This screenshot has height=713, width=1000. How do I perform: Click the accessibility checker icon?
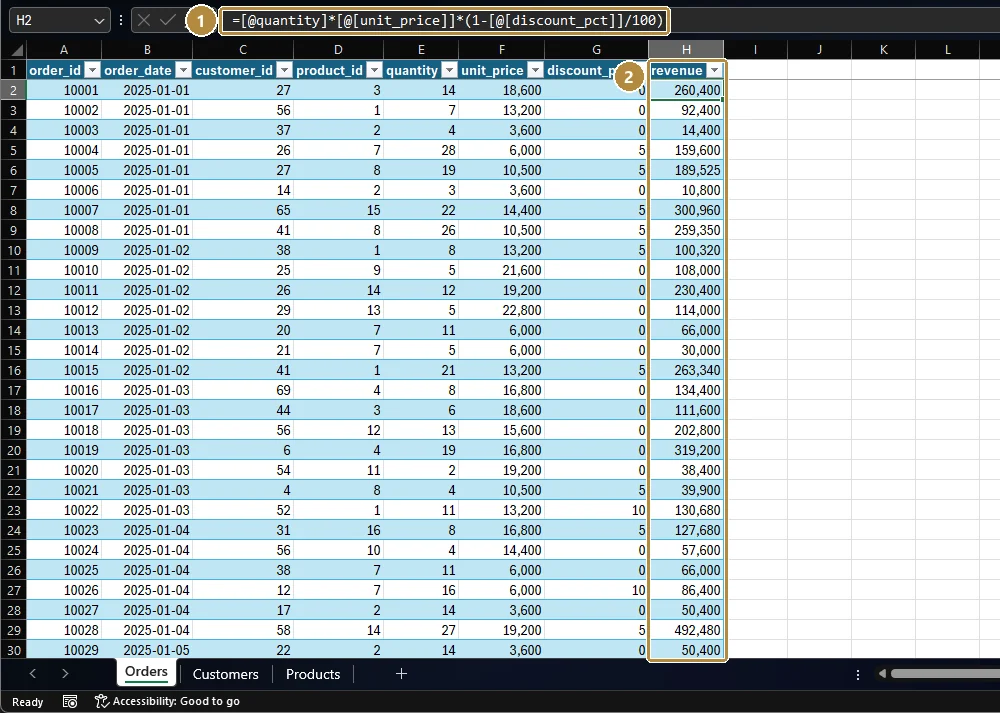coord(101,702)
